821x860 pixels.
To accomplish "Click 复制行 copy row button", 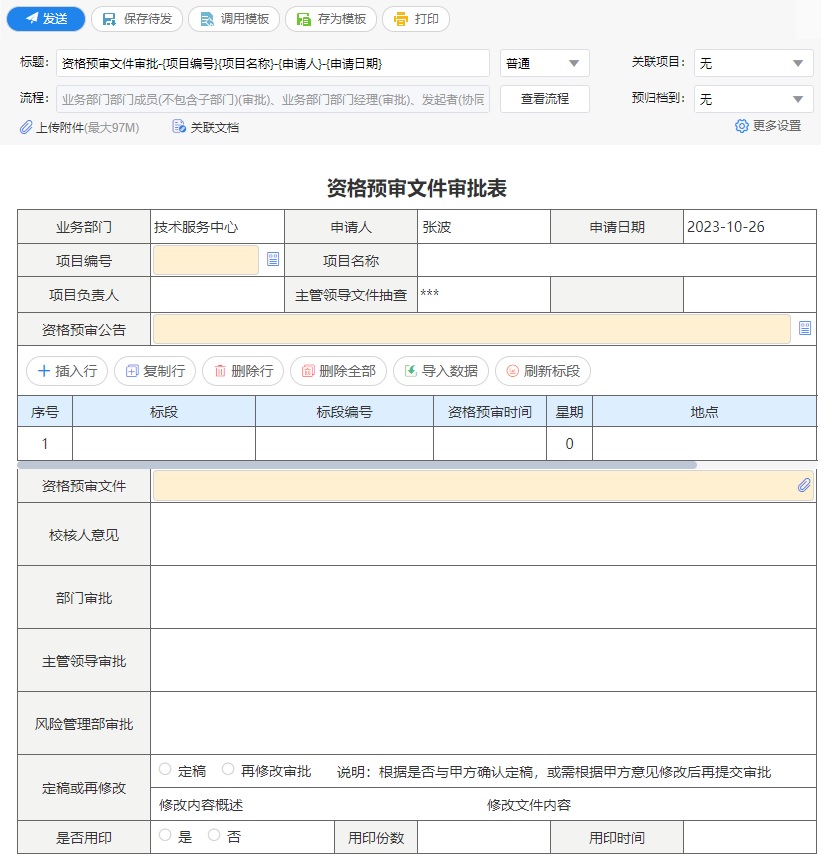I will [x=155, y=371].
